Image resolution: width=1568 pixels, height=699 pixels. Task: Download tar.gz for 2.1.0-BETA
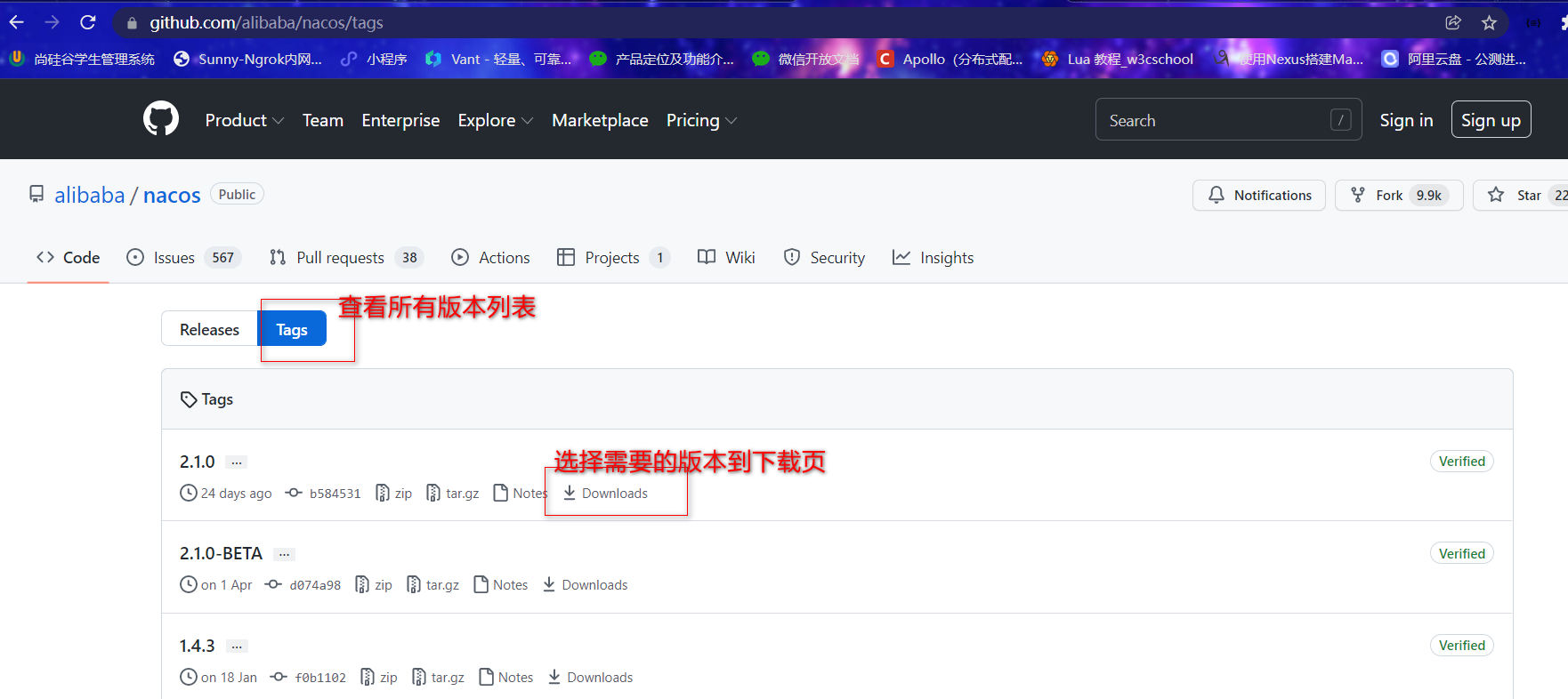tap(433, 584)
